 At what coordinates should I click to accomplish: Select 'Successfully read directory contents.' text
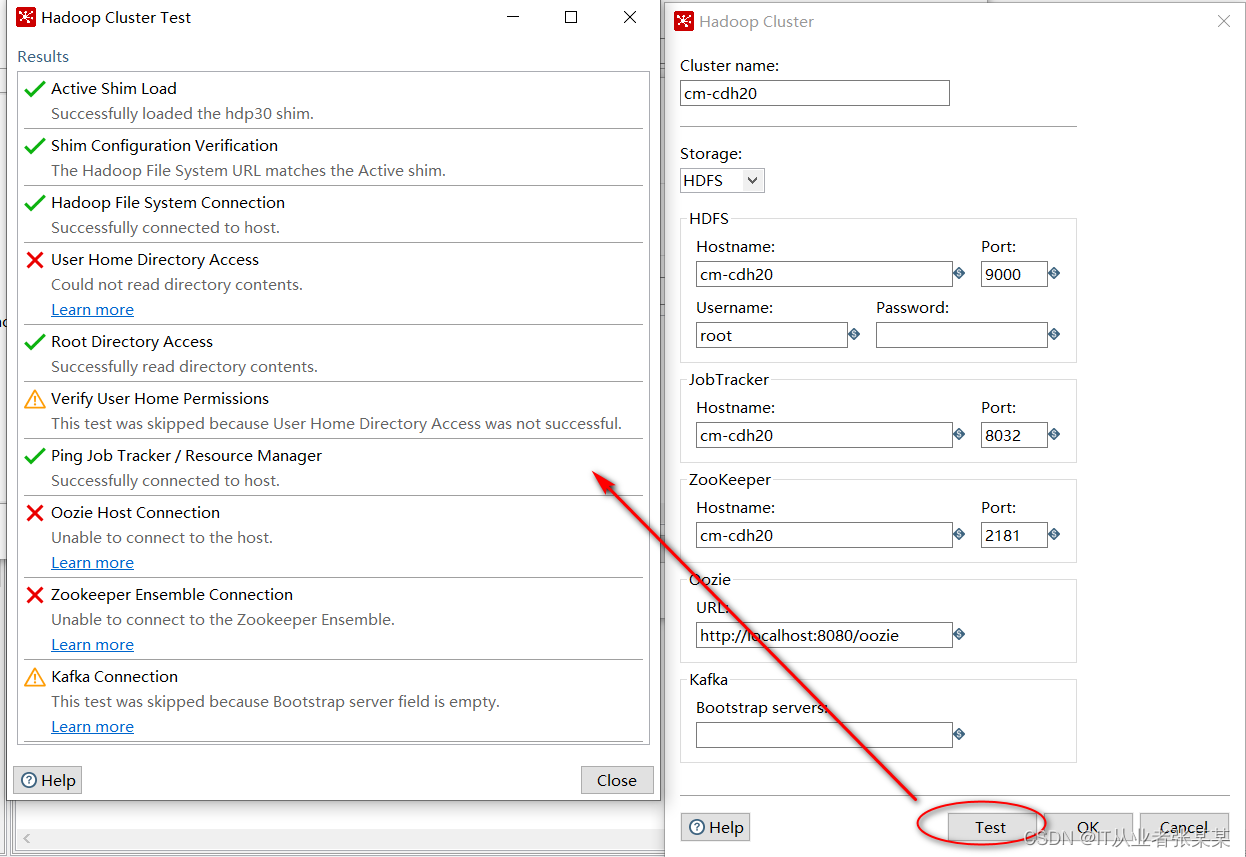click(x=184, y=367)
